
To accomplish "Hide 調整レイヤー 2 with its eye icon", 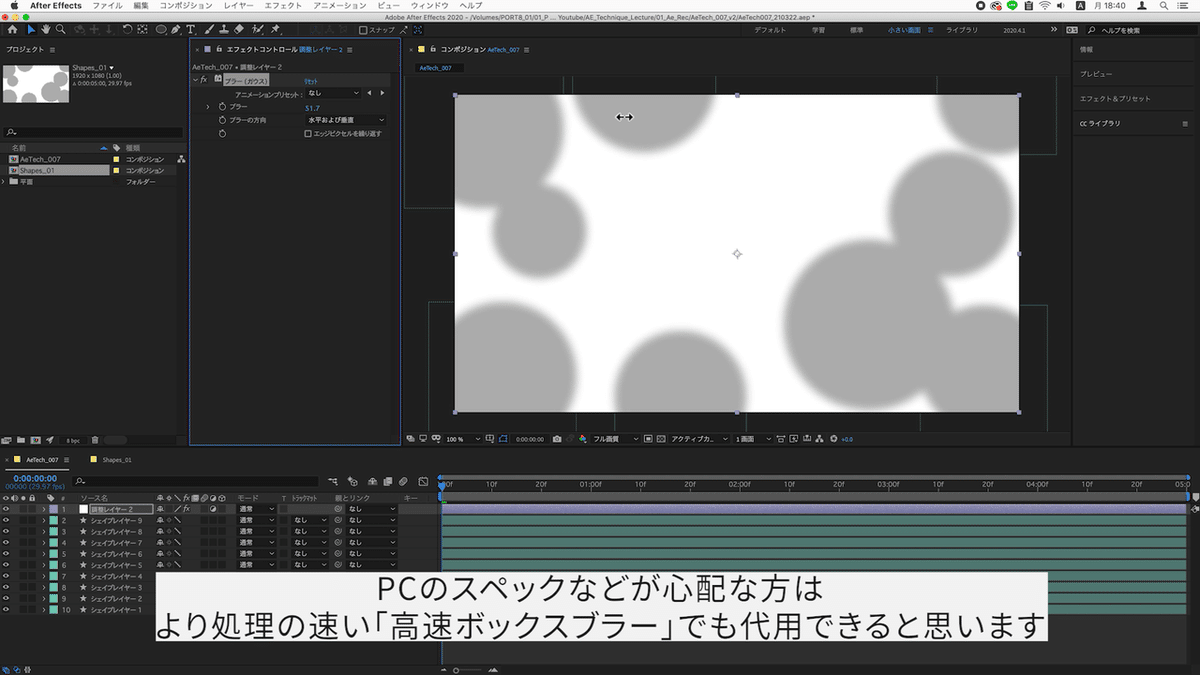I will tap(6, 509).
